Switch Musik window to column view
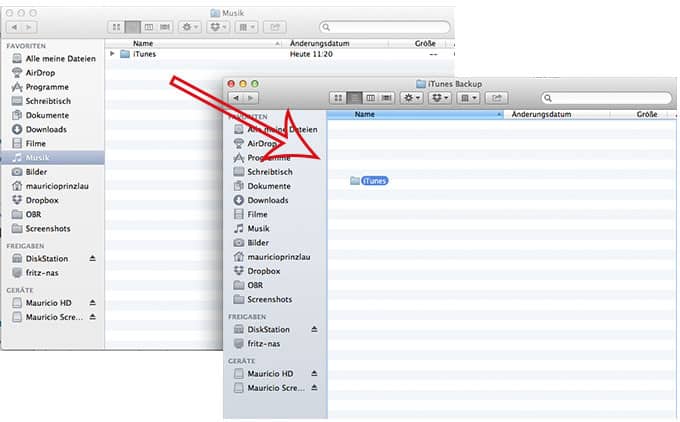 (149, 27)
